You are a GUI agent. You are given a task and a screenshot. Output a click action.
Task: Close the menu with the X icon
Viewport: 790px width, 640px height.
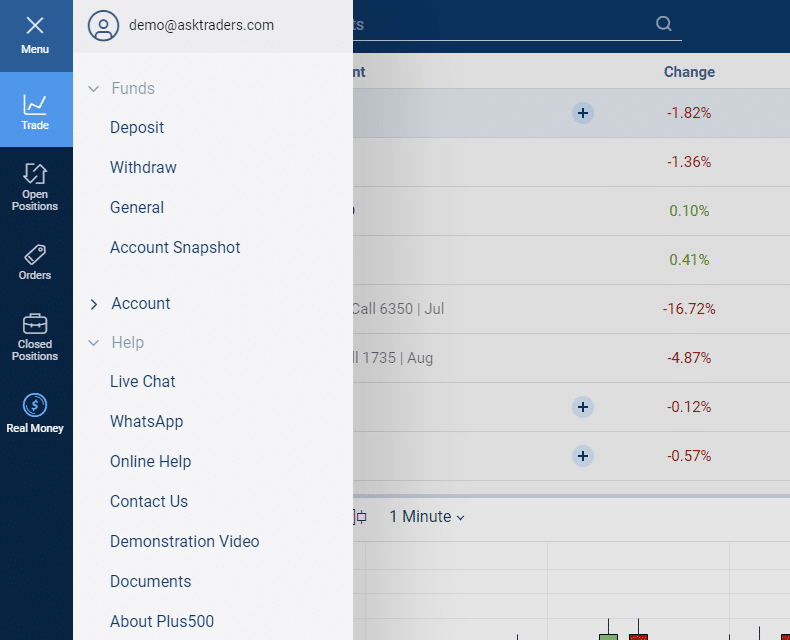(35, 27)
